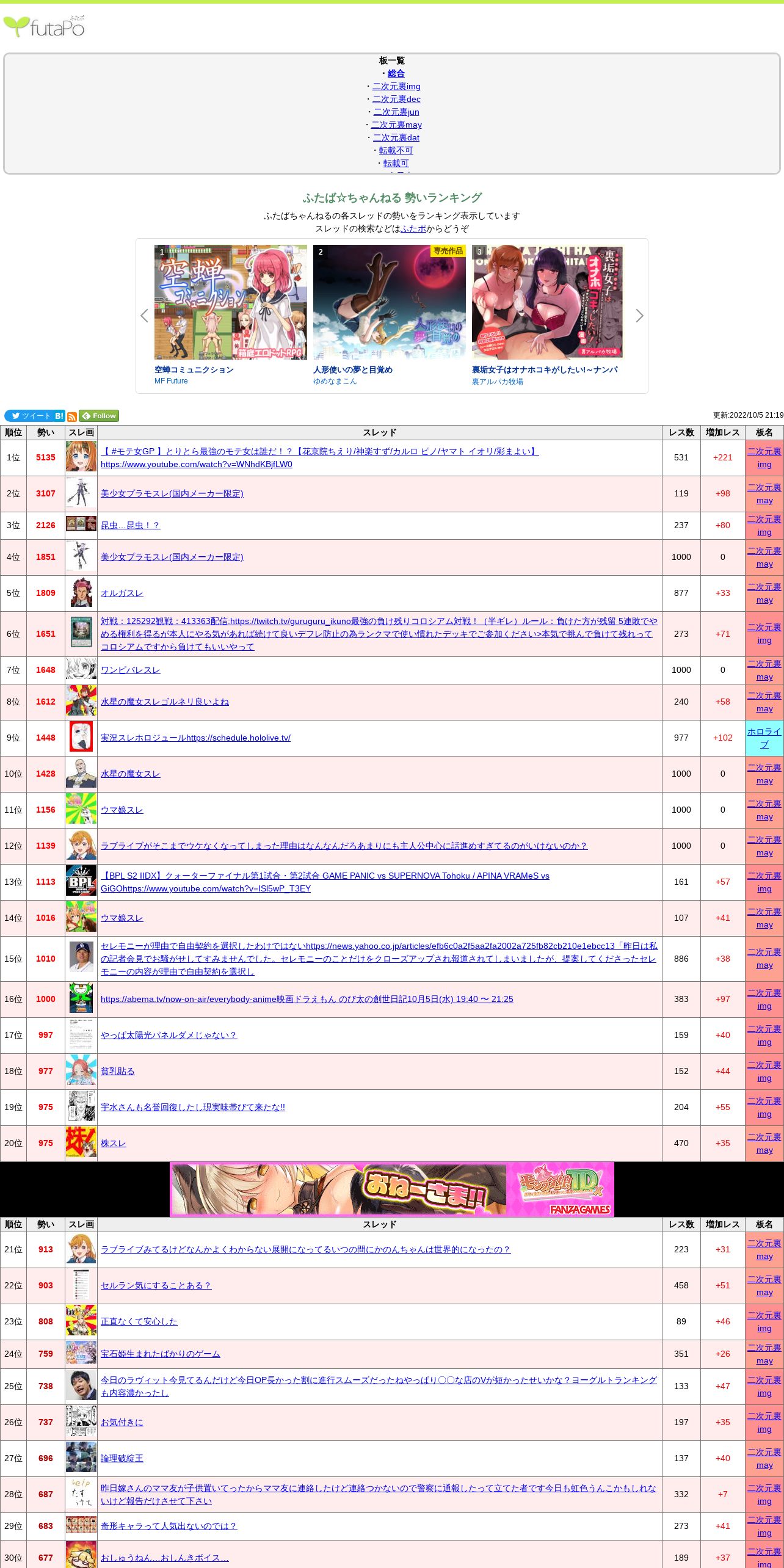Click the futaPo logo
The height and width of the screenshot is (1568, 784).
click(x=44, y=27)
